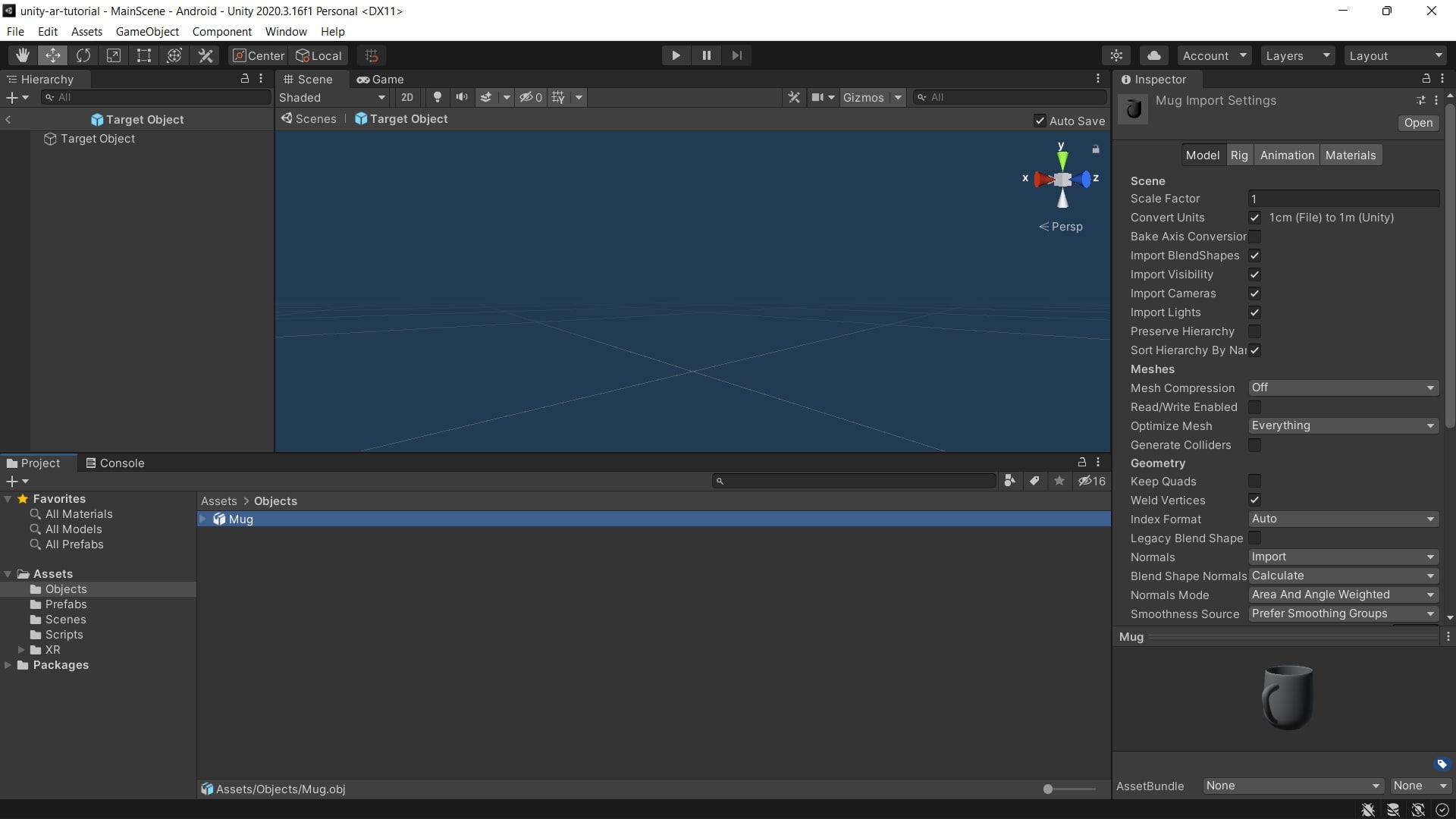This screenshot has width=1456, height=819.
Task: Edit Mug asset labels tag icon
Action: pos(1442,764)
